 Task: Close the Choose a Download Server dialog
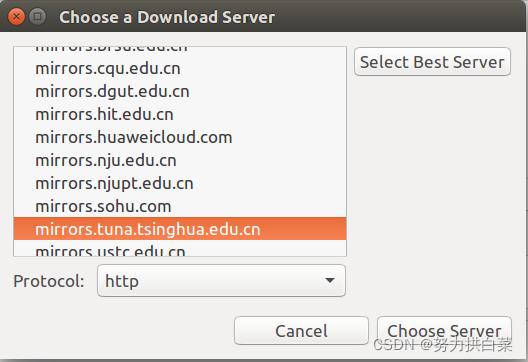pyautogui.click(x=16, y=17)
